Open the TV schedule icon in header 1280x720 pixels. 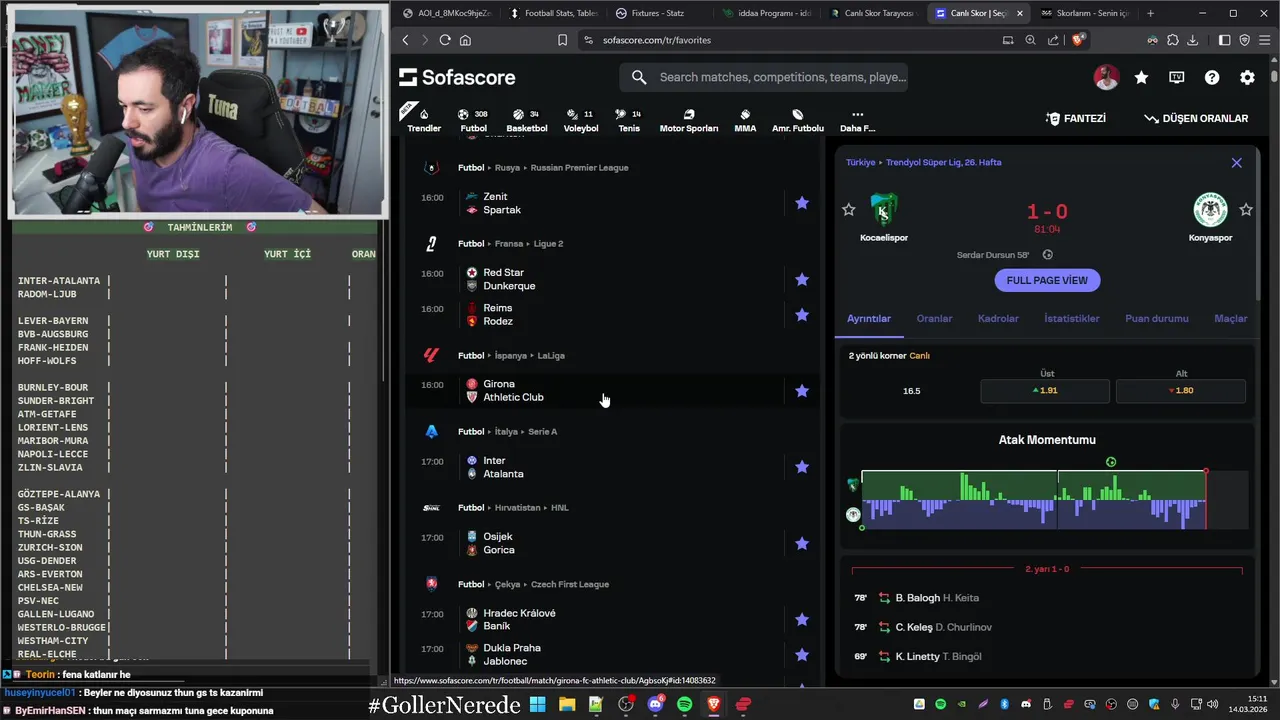click(x=1177, y=77)
